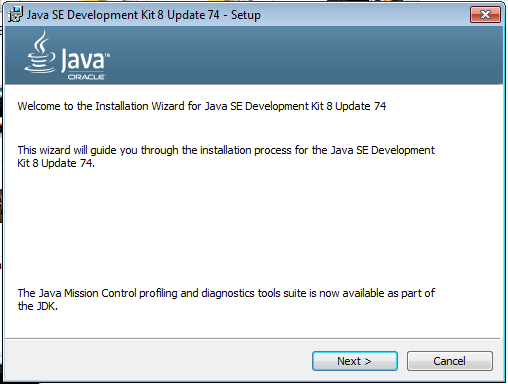Click the Setup window title text
The height and width of the screenshot is (384, 508).
click(144, 15)
